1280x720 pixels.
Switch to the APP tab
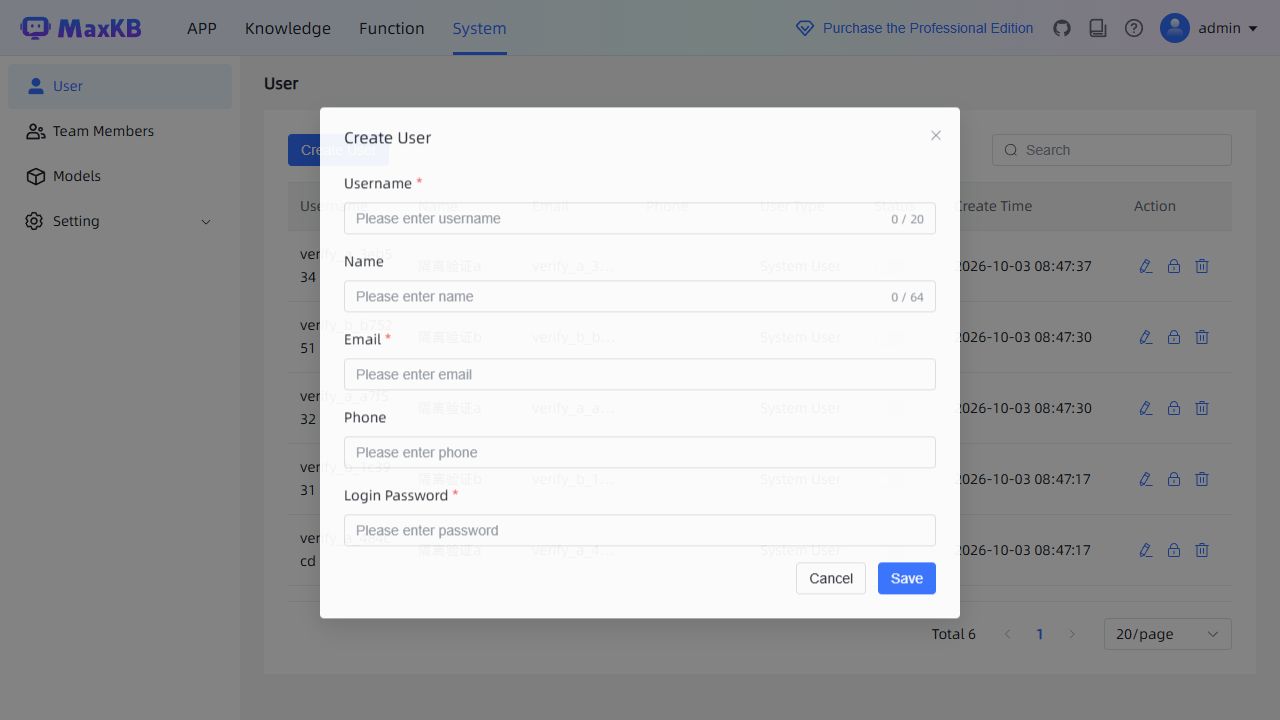click(202, 28)
